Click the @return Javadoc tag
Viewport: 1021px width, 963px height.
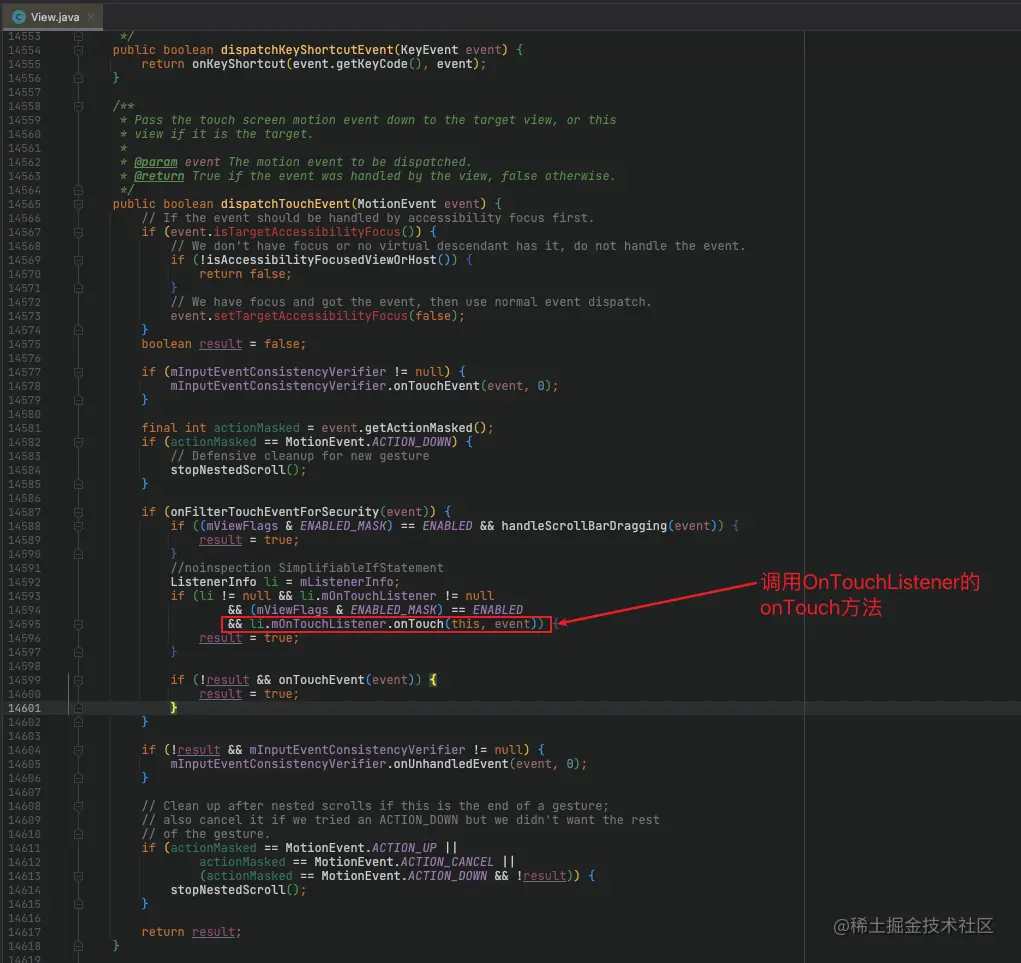pyautogui.click(x=159, y=176)
